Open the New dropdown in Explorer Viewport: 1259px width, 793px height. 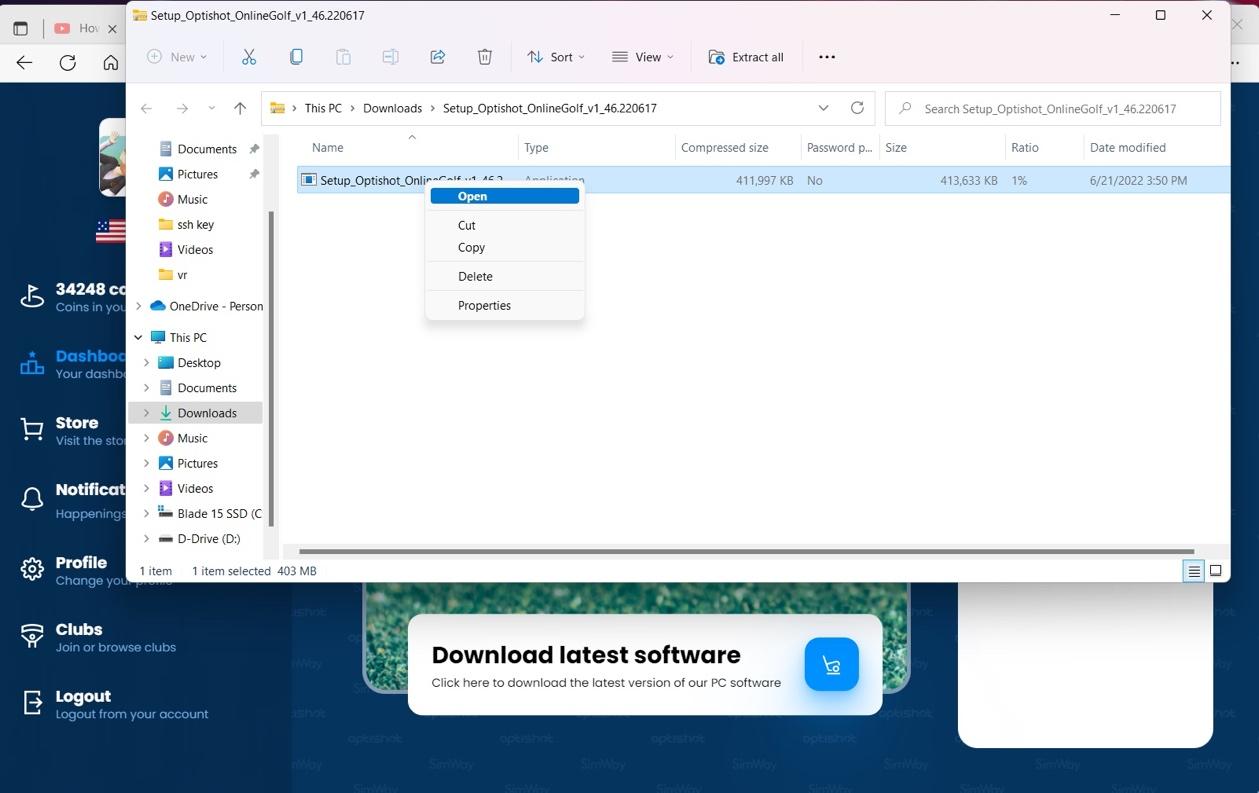tap(177, 57)
